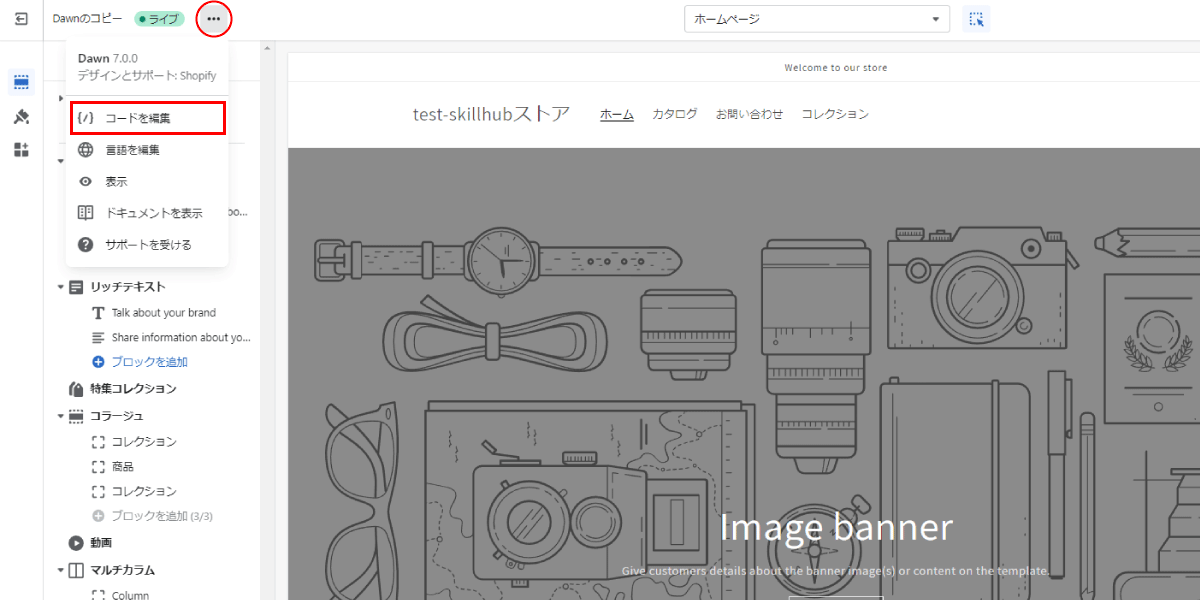This screenshot has width=1200, height=600.
Task: Select コードを編集 from the menu
Action: (147, 118)
